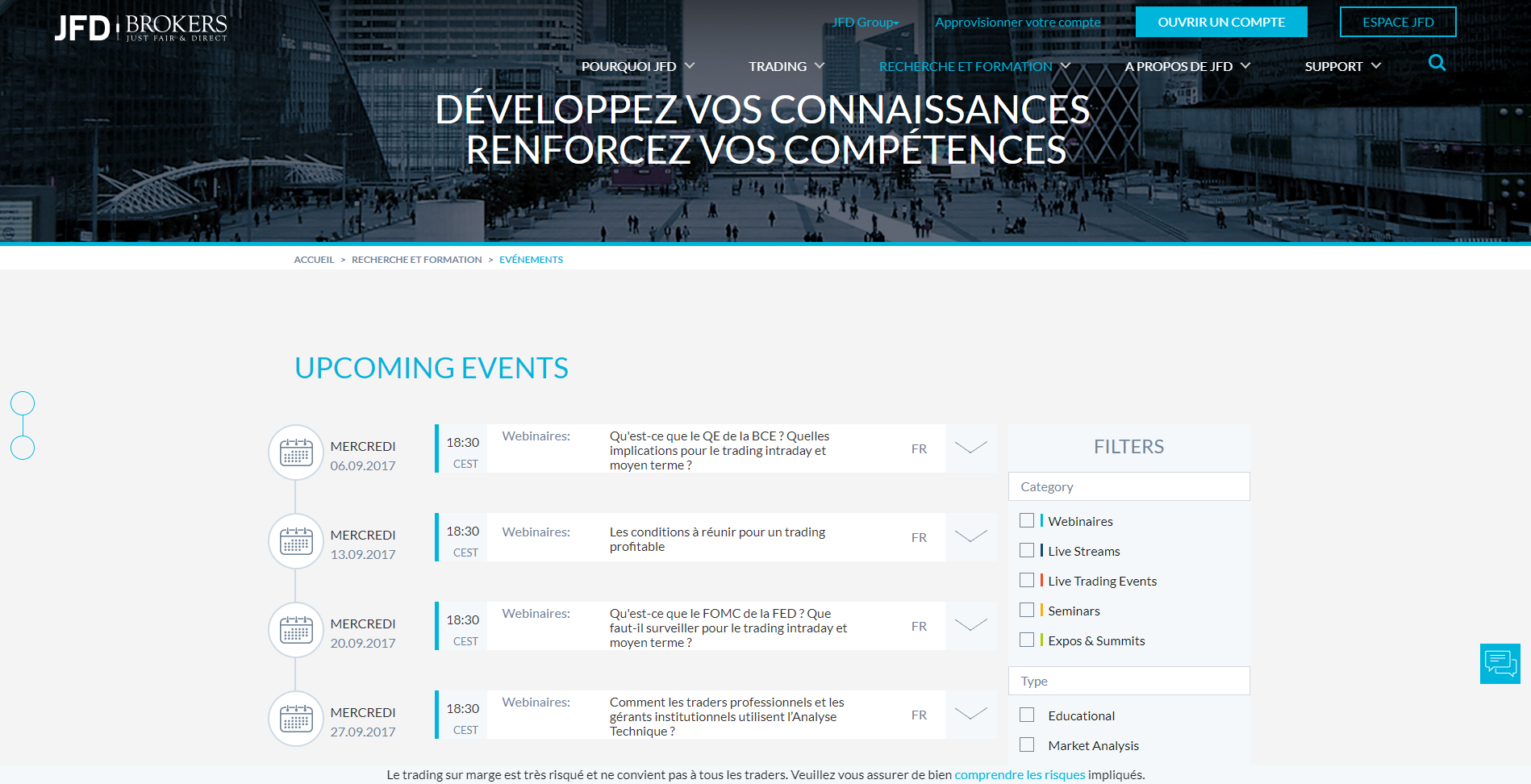This screenshot has width=1531, height=784.
Task: Click calendar icon for 13.09.2017 event
Action: [x=296, y=541]
